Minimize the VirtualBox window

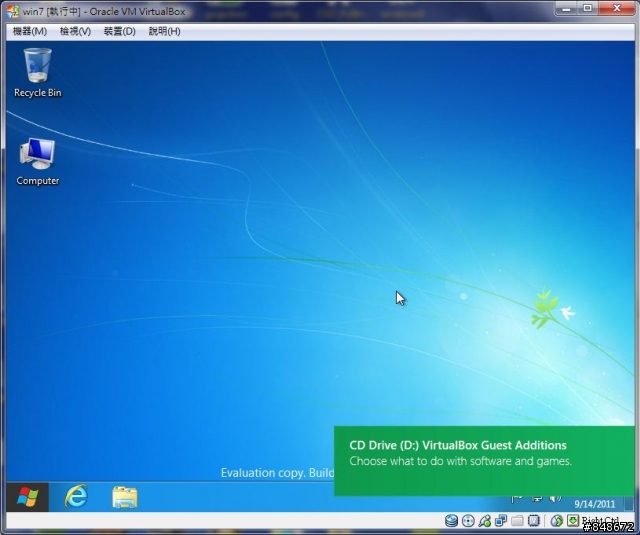[566, 8]
